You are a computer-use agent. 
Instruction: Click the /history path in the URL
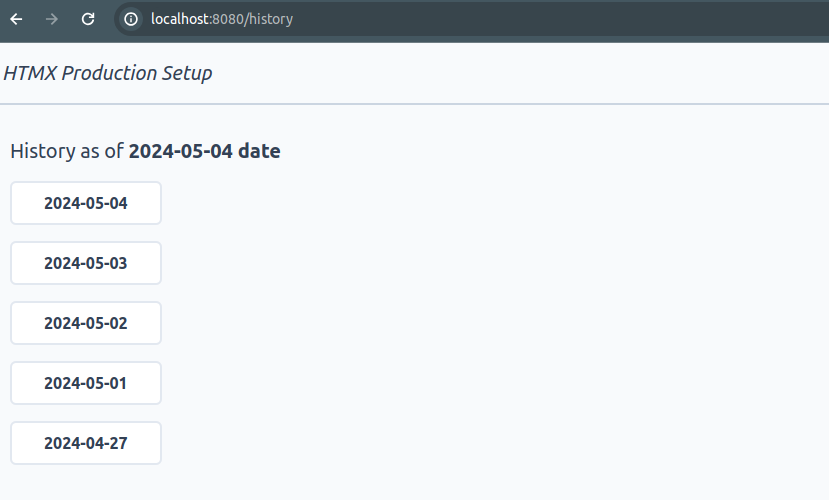pyautogui.click(x=269, y=20)
